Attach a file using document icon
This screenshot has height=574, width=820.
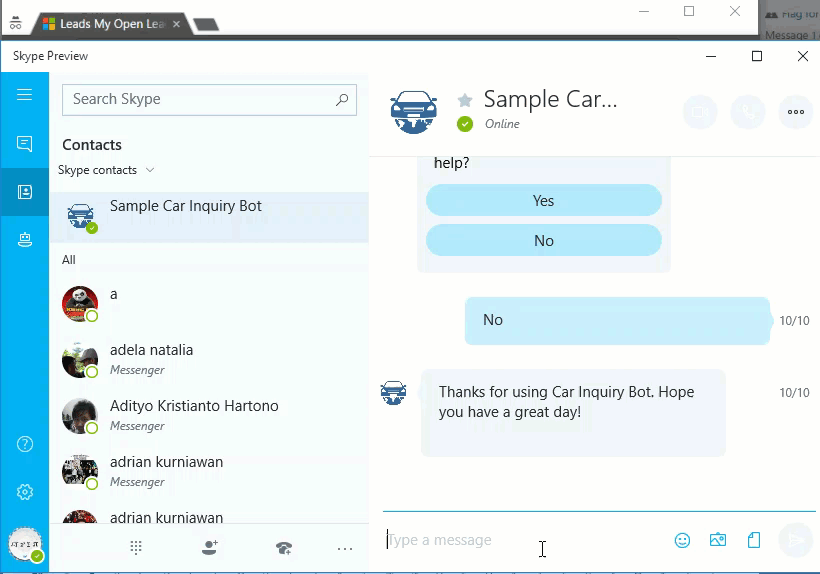pos(754,540)
